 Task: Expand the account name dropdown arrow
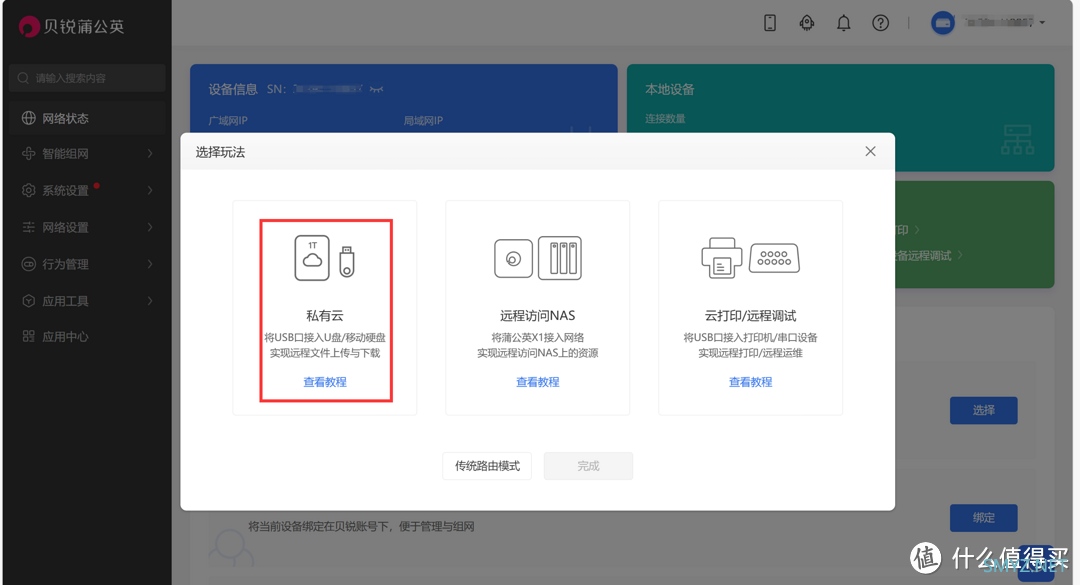tap(1042, 23)
